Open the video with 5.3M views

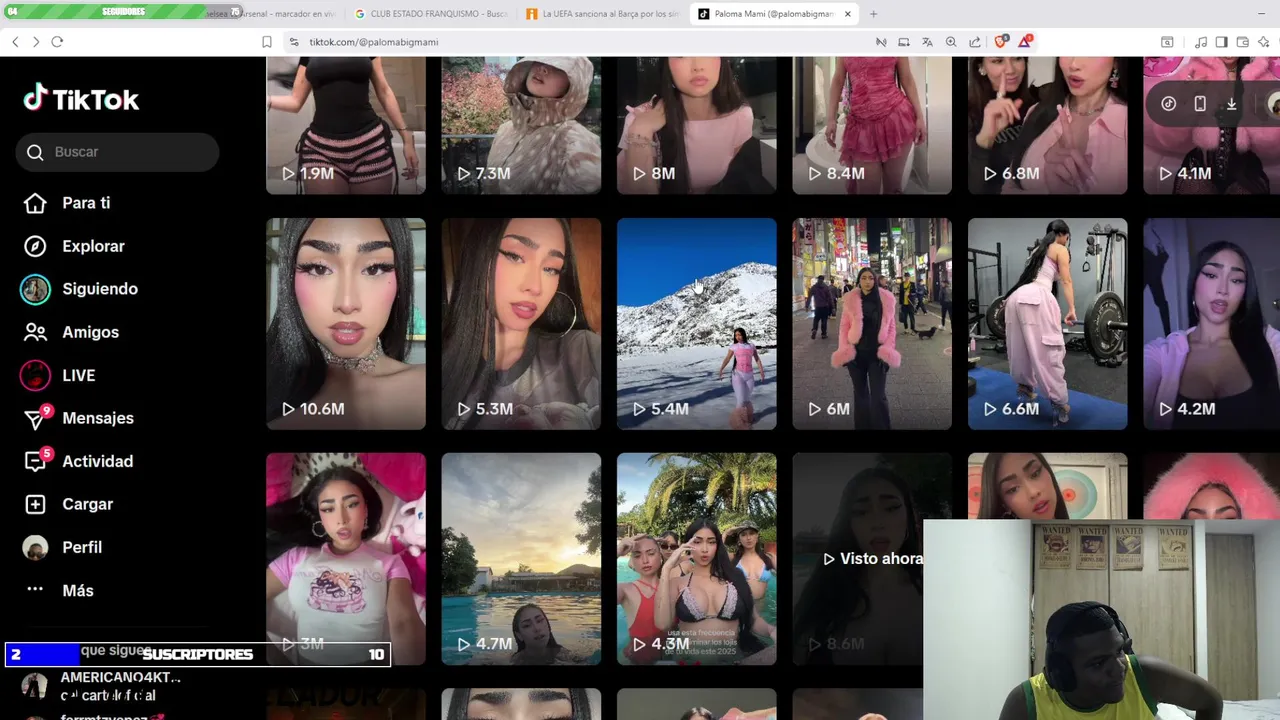pyautogui.click(x=521, y=324)
